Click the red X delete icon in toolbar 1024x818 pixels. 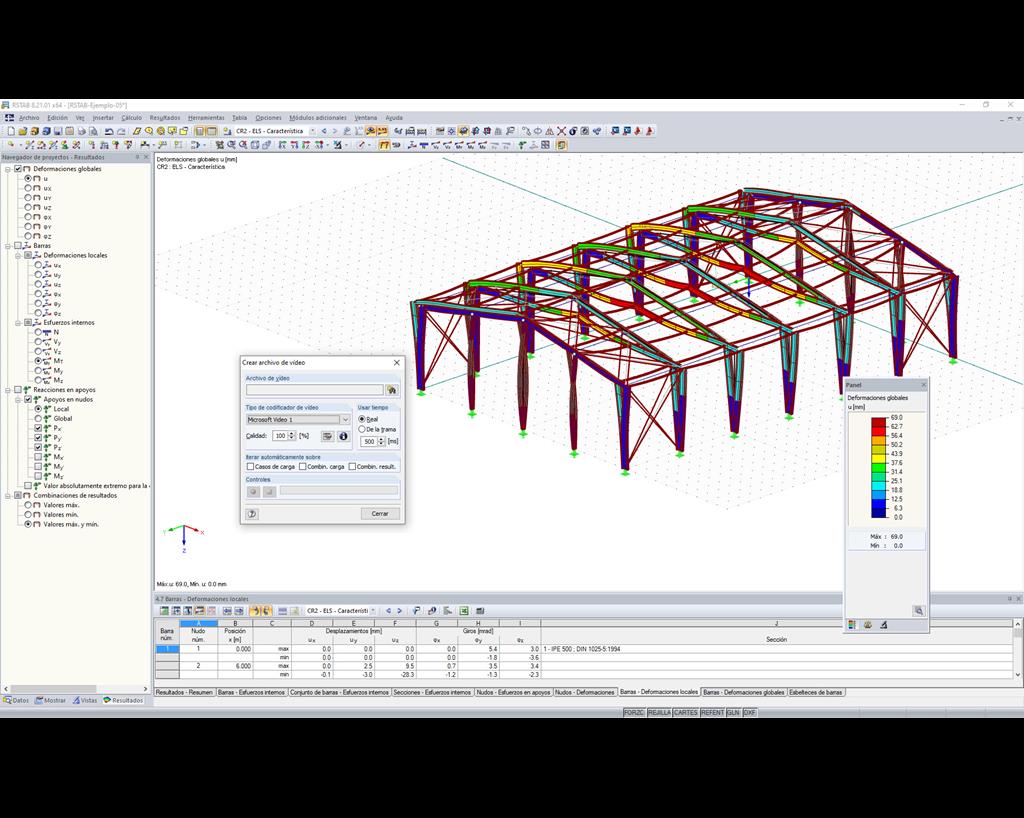point(561,131)
